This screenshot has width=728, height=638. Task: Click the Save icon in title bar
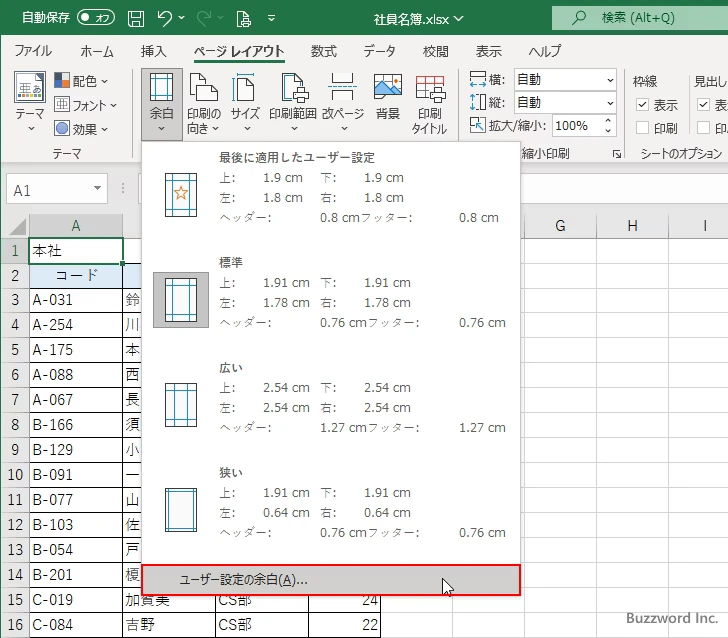(136, 19)
